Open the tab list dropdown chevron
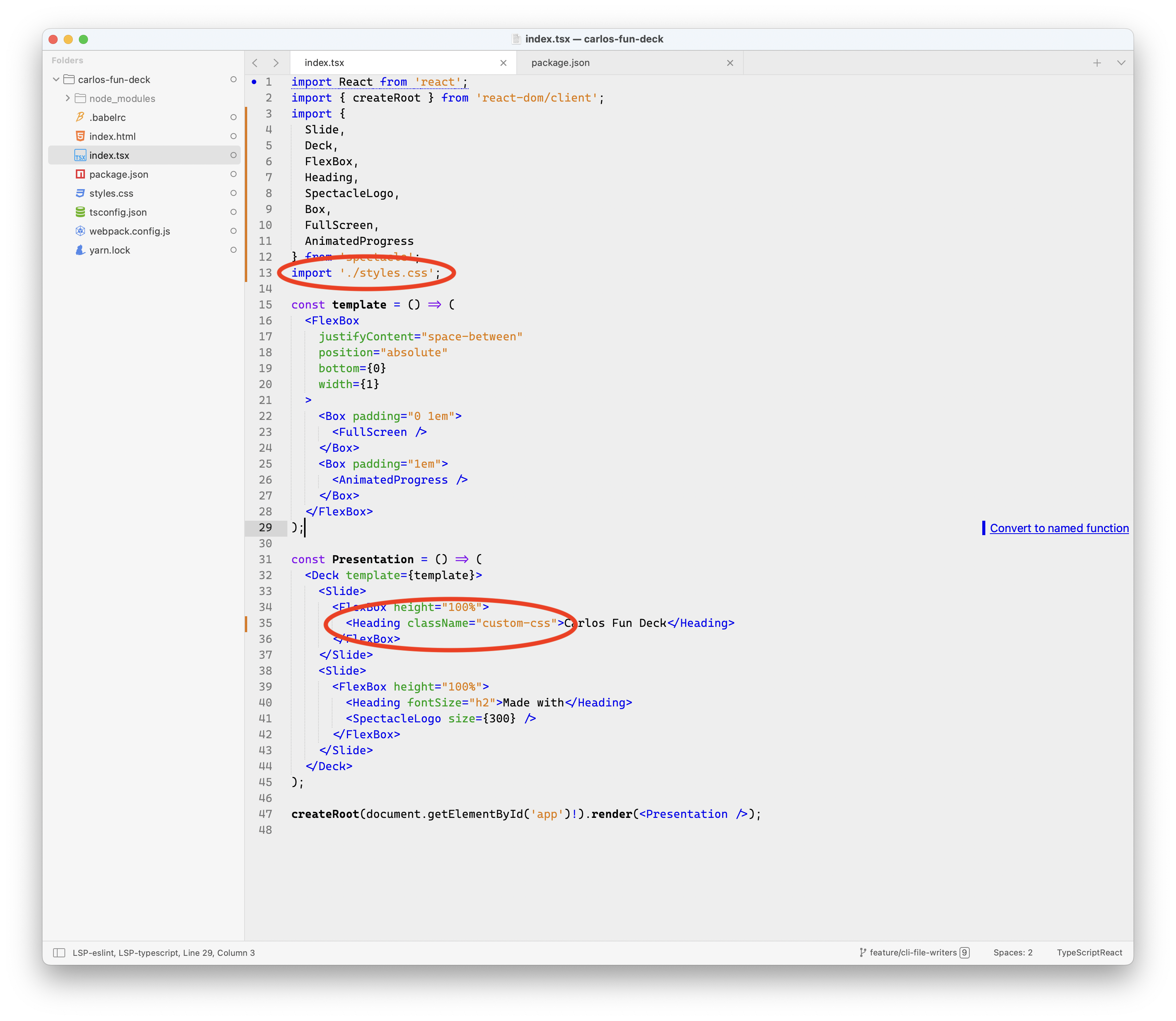1176x1021 pixels. pyautogui.click(x=1121, y=63)
